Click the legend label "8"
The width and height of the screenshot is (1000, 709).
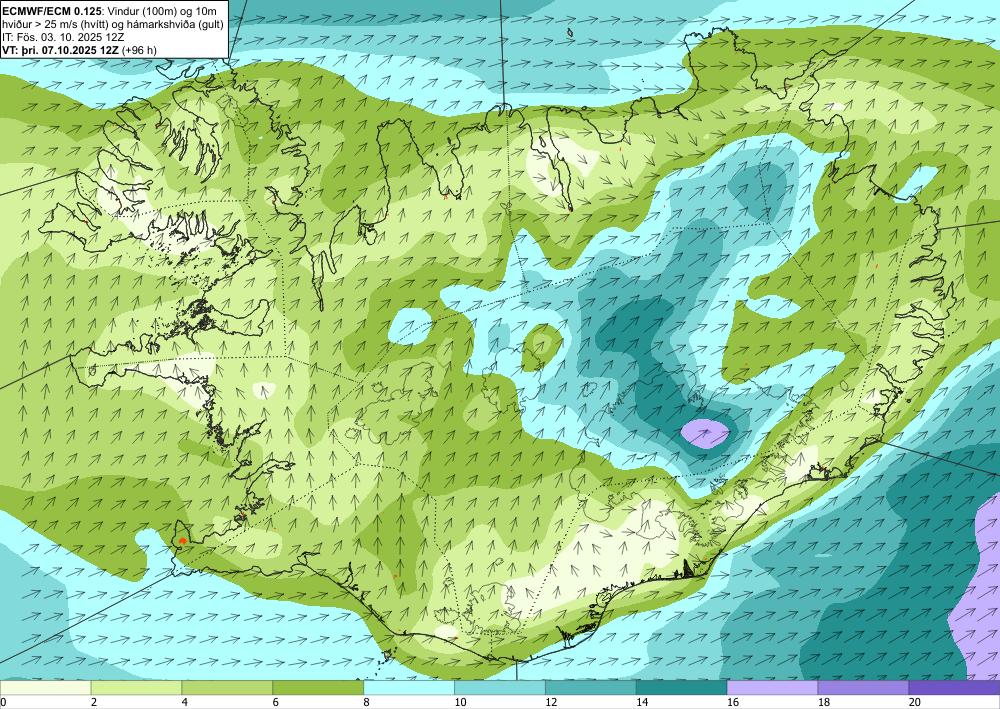pos(366,702)
